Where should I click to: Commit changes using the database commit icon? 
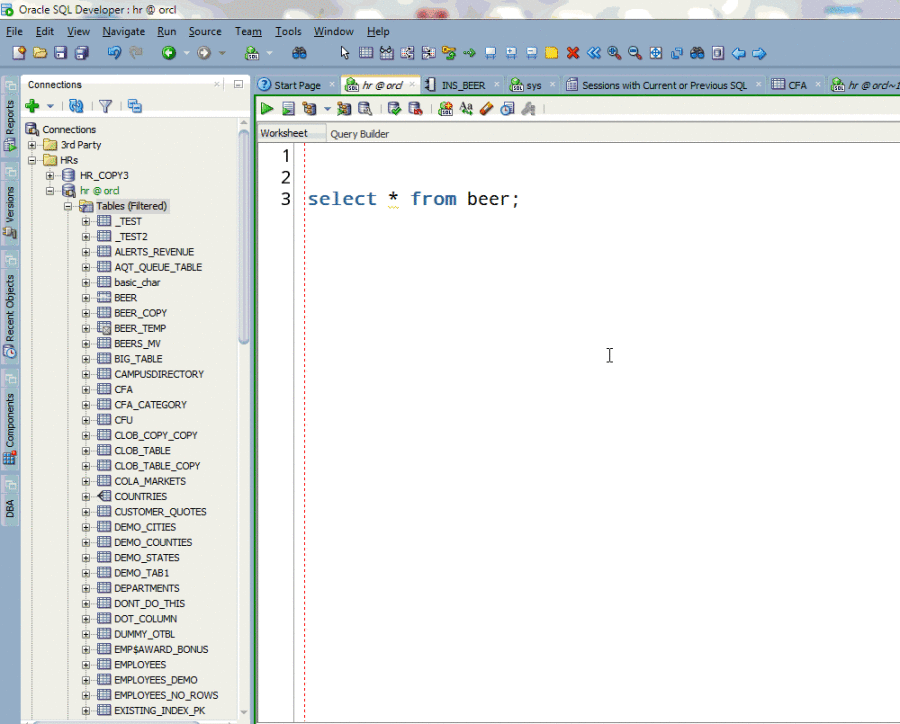pos(393,108)
